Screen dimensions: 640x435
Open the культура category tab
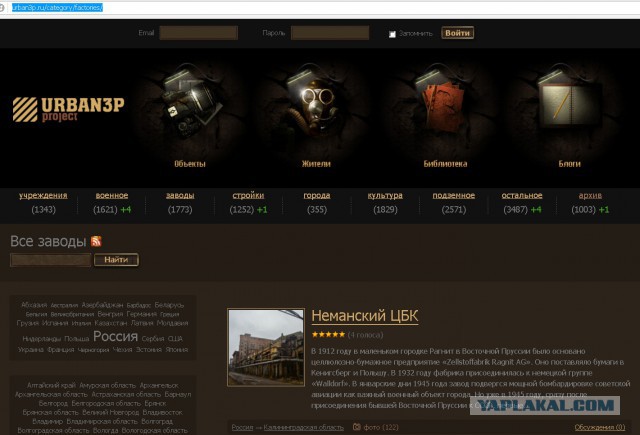[385, 195]
